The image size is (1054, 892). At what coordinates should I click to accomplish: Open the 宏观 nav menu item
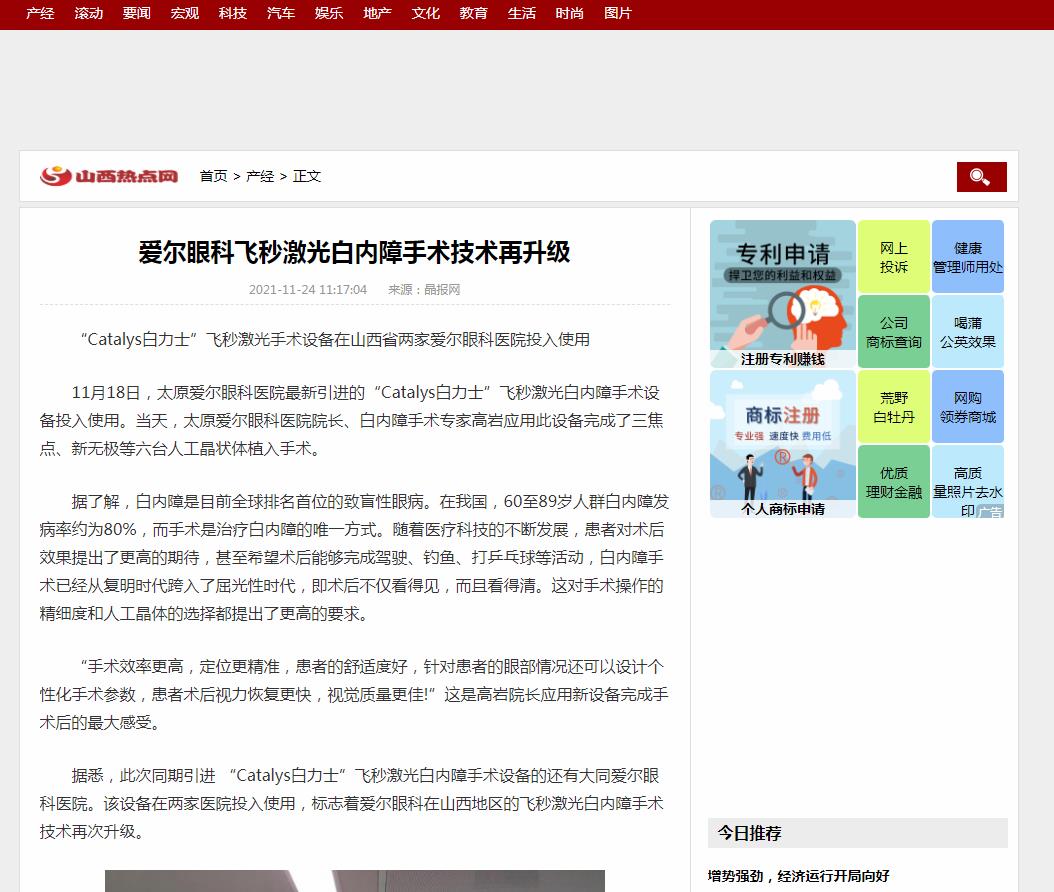point(185,13)
